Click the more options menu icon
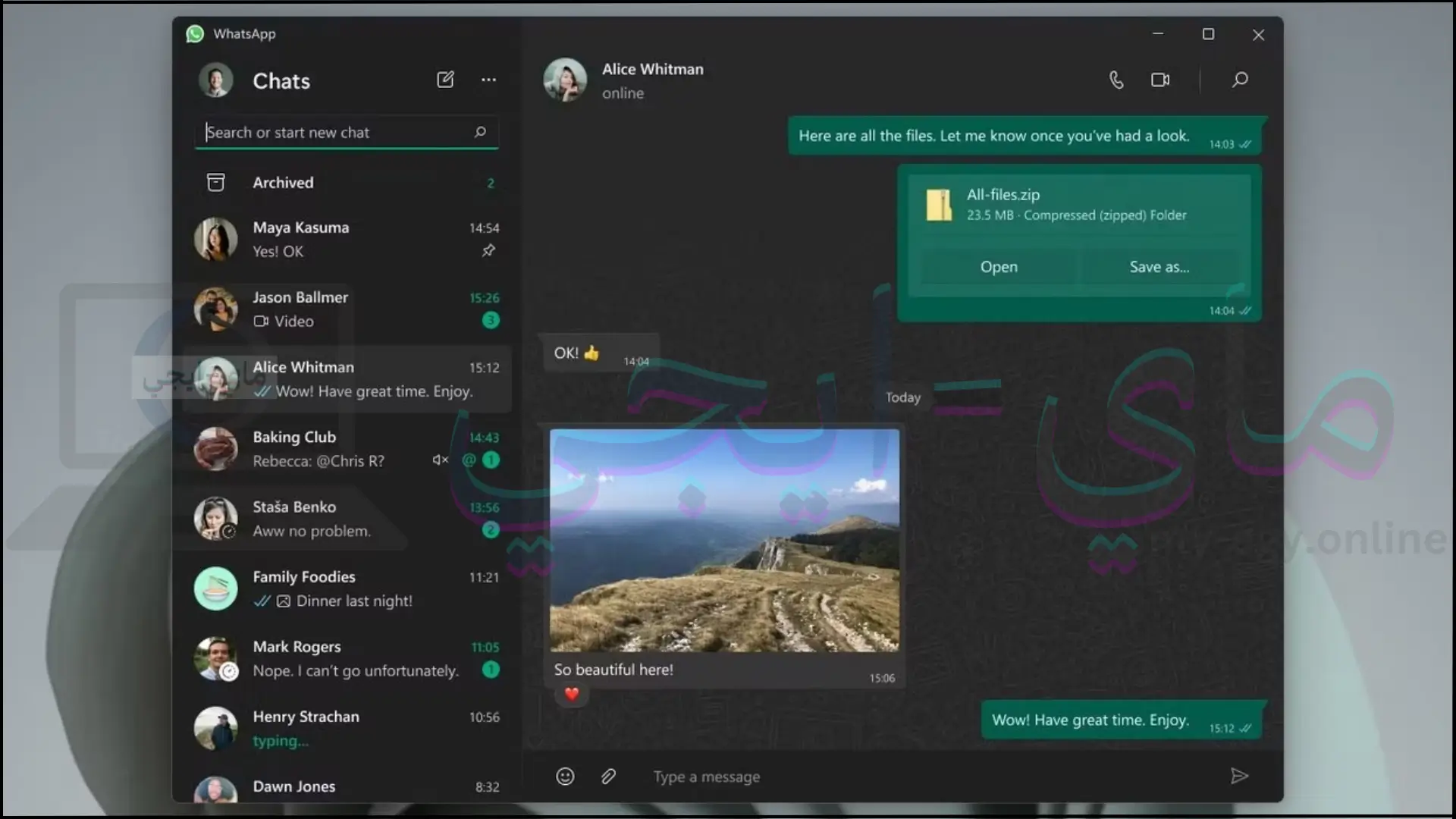Viewport: 1456px width, 819px height. pos(488,79)
